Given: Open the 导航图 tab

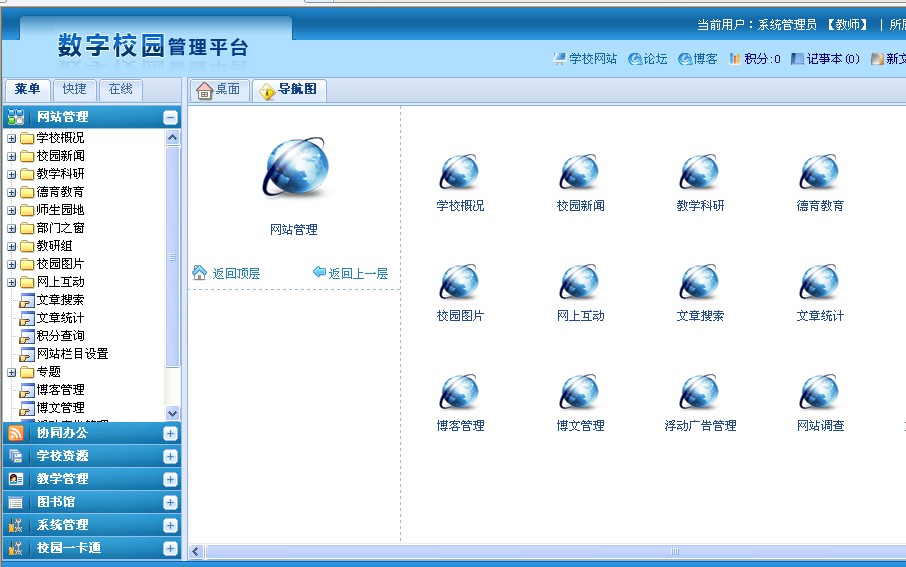Looking at the screenshot, I should (289, 90).
